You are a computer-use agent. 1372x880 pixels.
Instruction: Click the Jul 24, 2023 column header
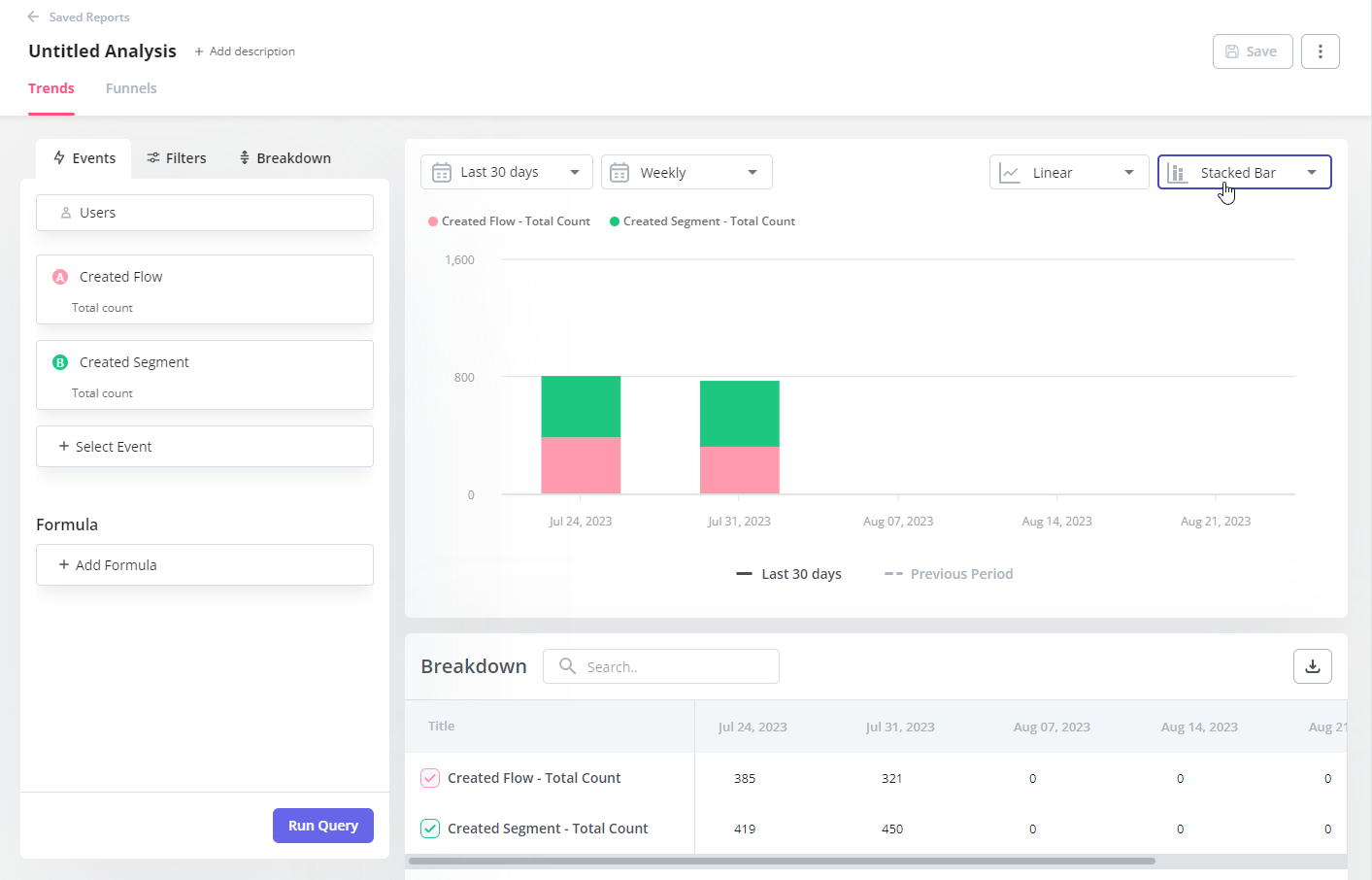[x=753, y=727]
